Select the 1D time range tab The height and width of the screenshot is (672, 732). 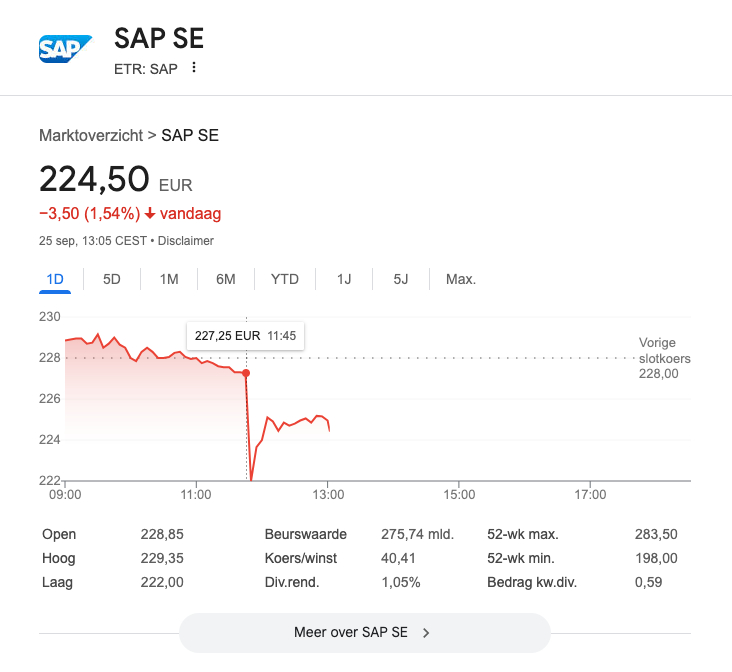point(55,279)
